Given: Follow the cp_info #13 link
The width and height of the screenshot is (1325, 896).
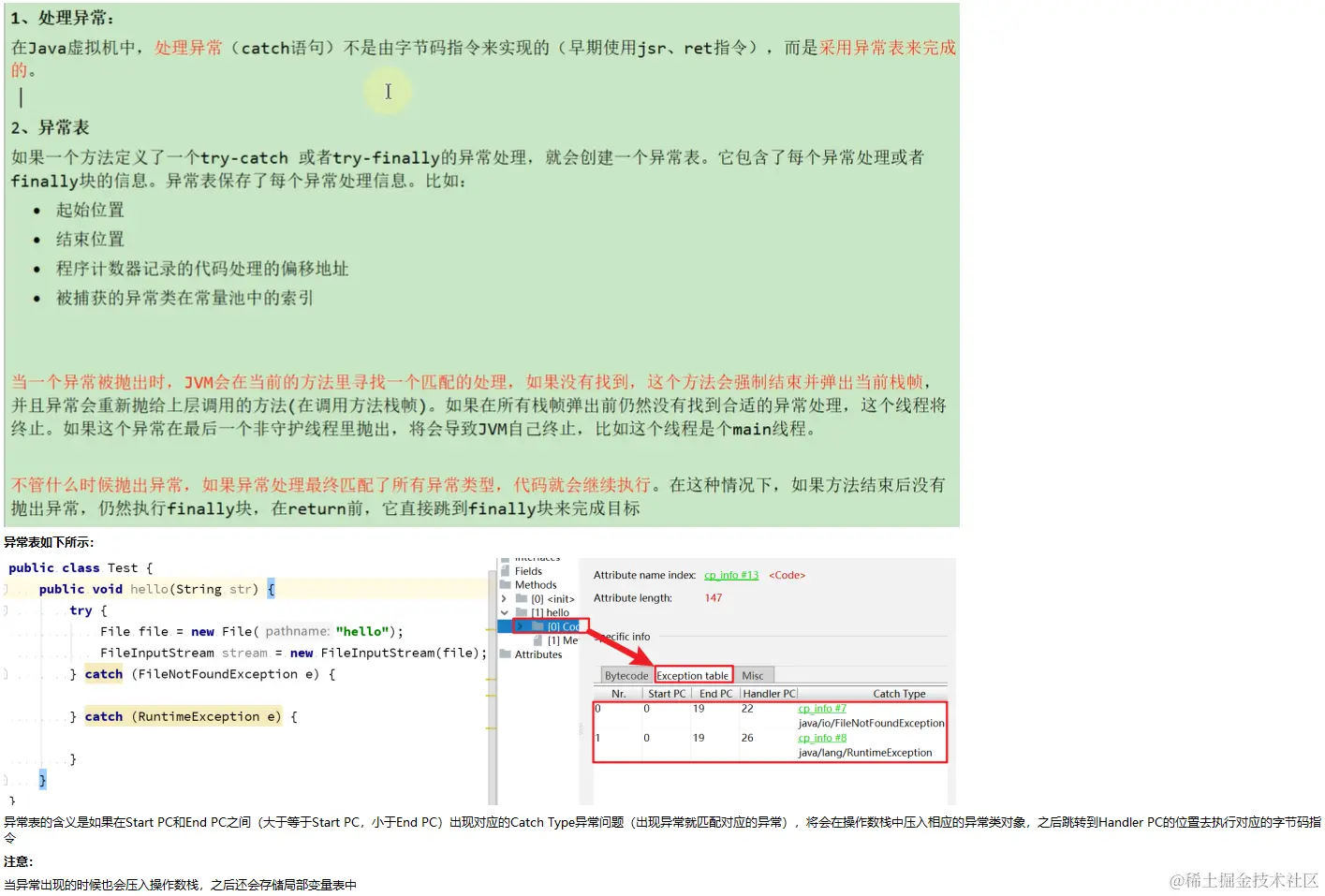Looking at the screenshot, I should 731,575.
